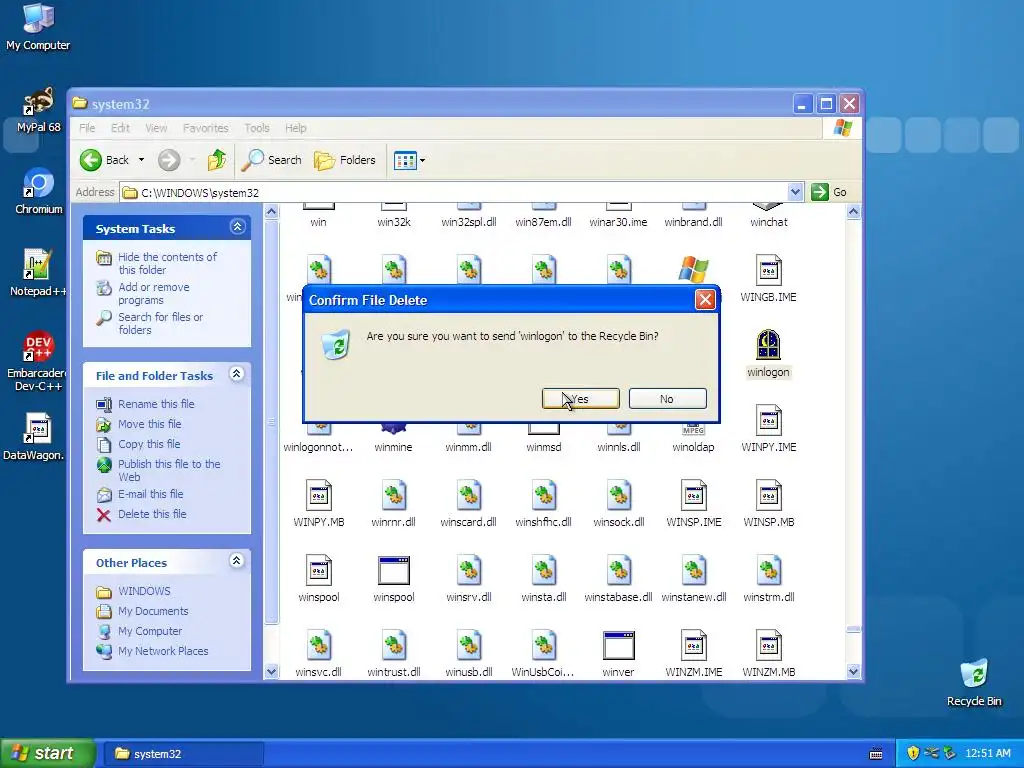This screenshot has height=768, width=1024.
Task: Select the WINPY.IME file icon
Action: (x=768, y=420)
